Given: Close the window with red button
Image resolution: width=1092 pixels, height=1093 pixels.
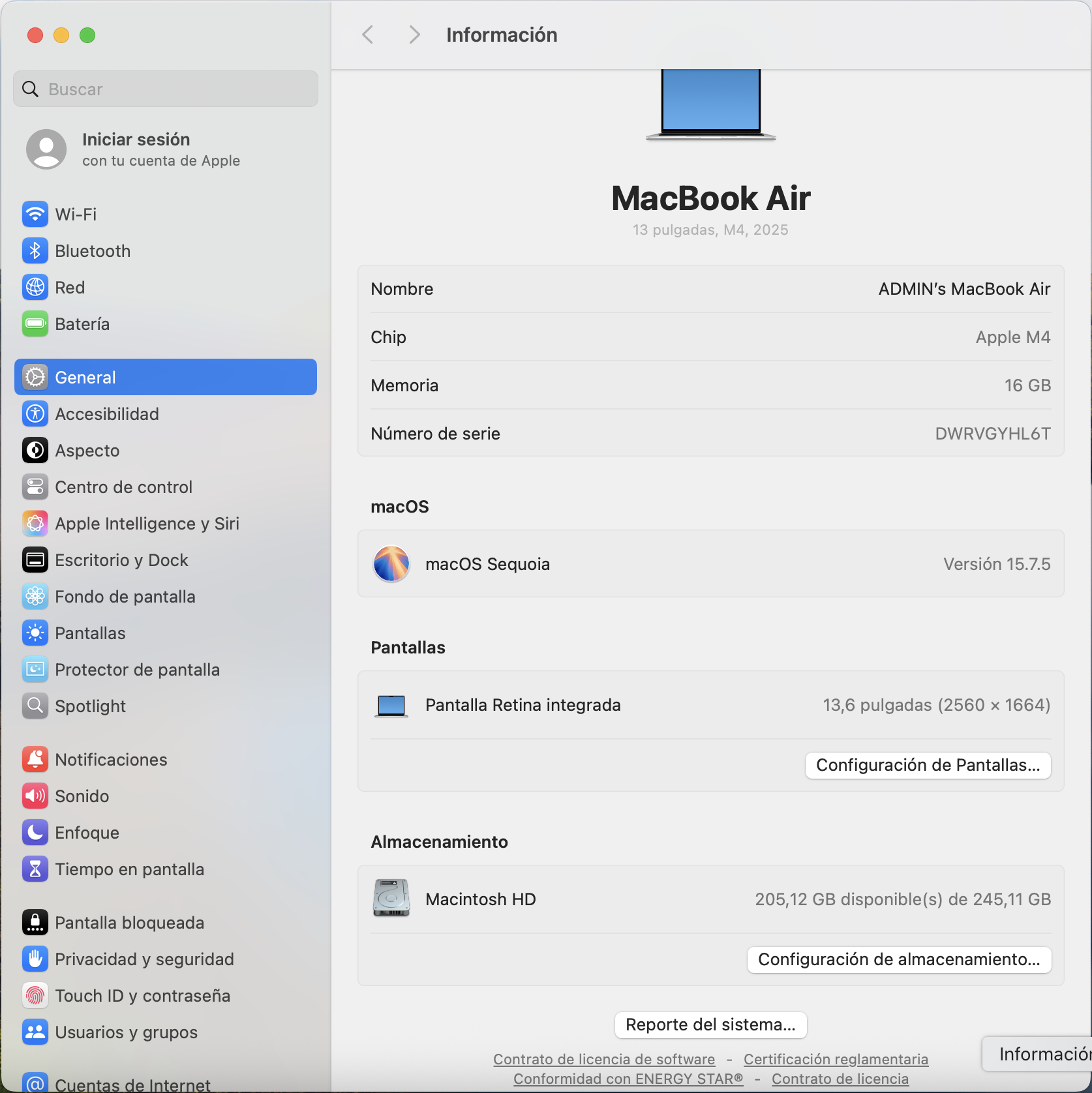Looking at the screenshot, I should click(x=35, y=35).
